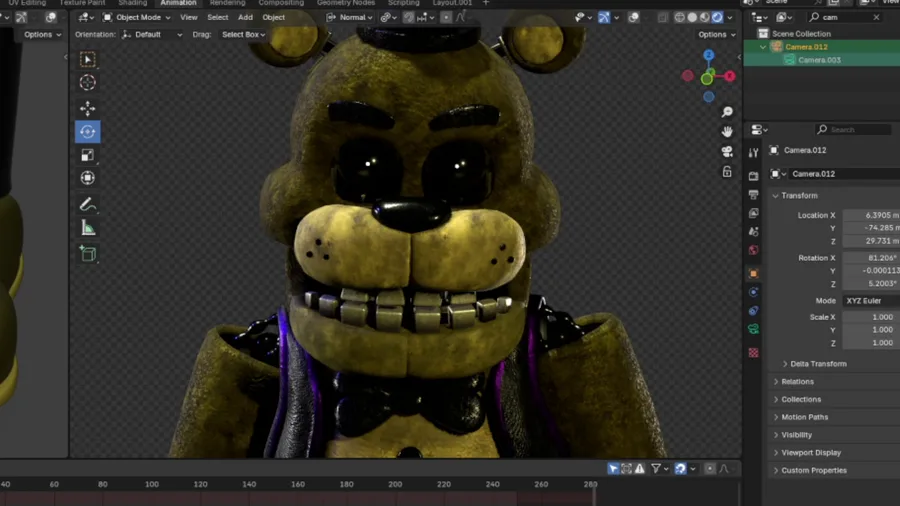Toggle X-ray view in header
This screenshot has width=900, height=506.
point(663,17)
